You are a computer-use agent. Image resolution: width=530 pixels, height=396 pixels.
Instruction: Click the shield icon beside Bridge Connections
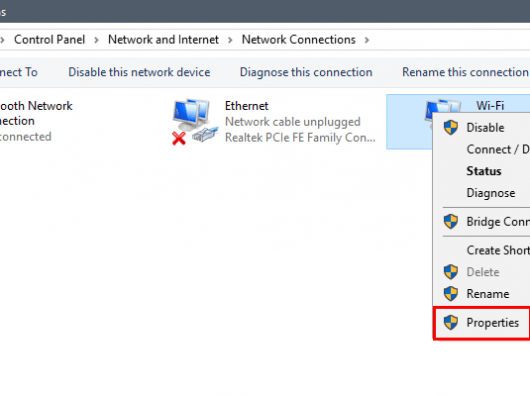coord(451,222)
